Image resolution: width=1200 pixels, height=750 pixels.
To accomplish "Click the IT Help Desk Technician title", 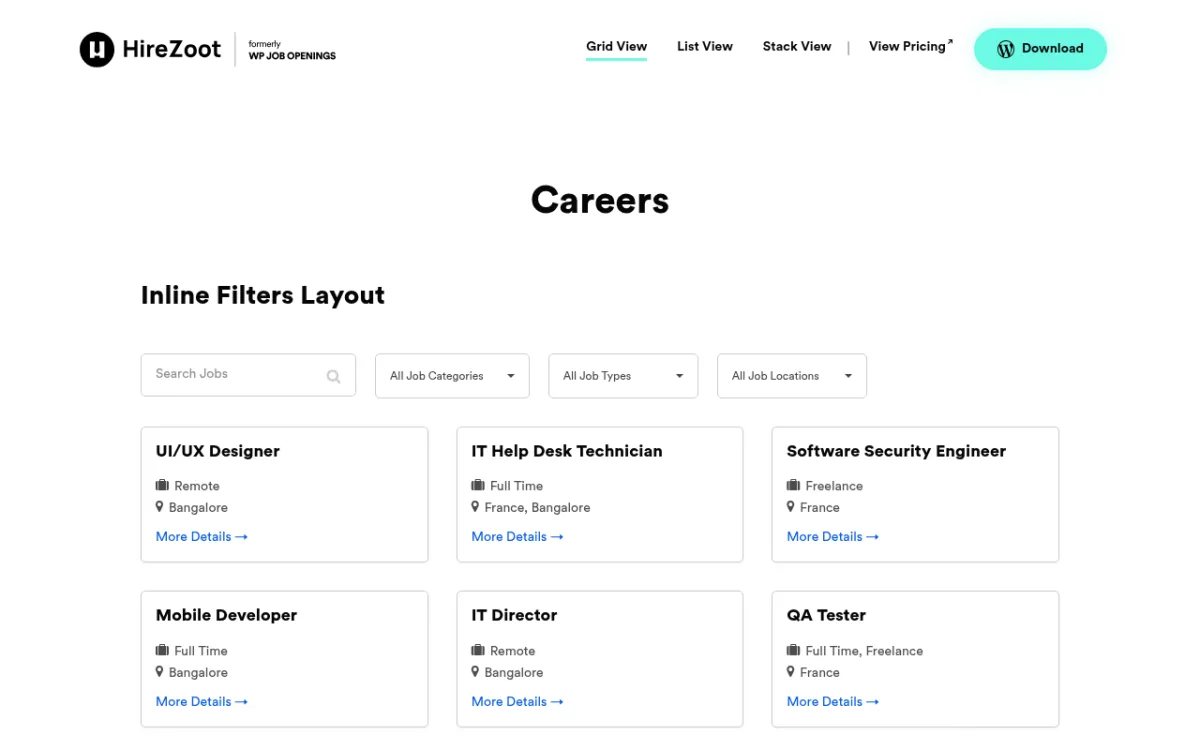I will [567, 451].
